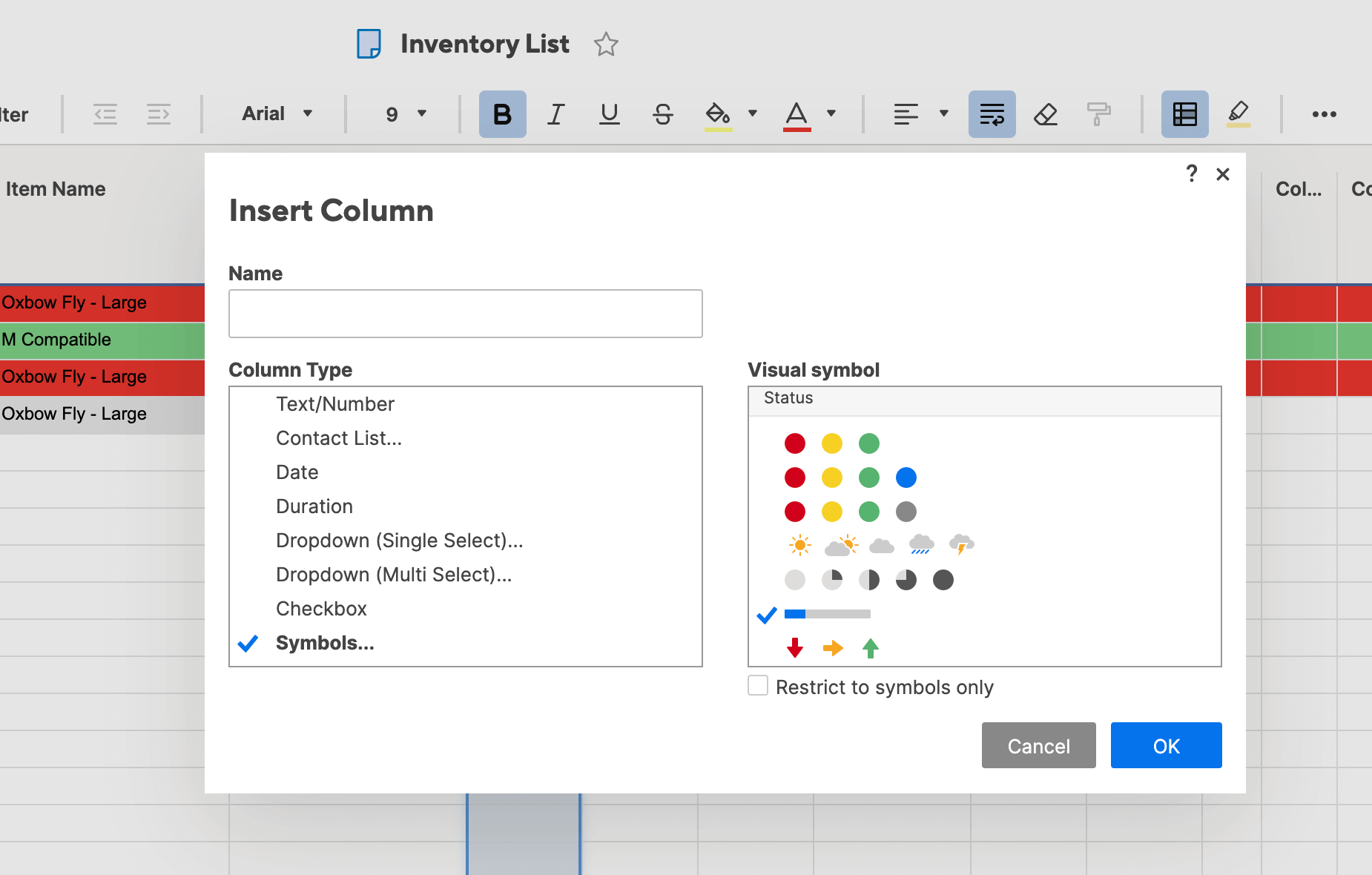Expand the font size 9 dropdown
The width and height of the screenshot is (1372, 875).
tap(406, 114)
